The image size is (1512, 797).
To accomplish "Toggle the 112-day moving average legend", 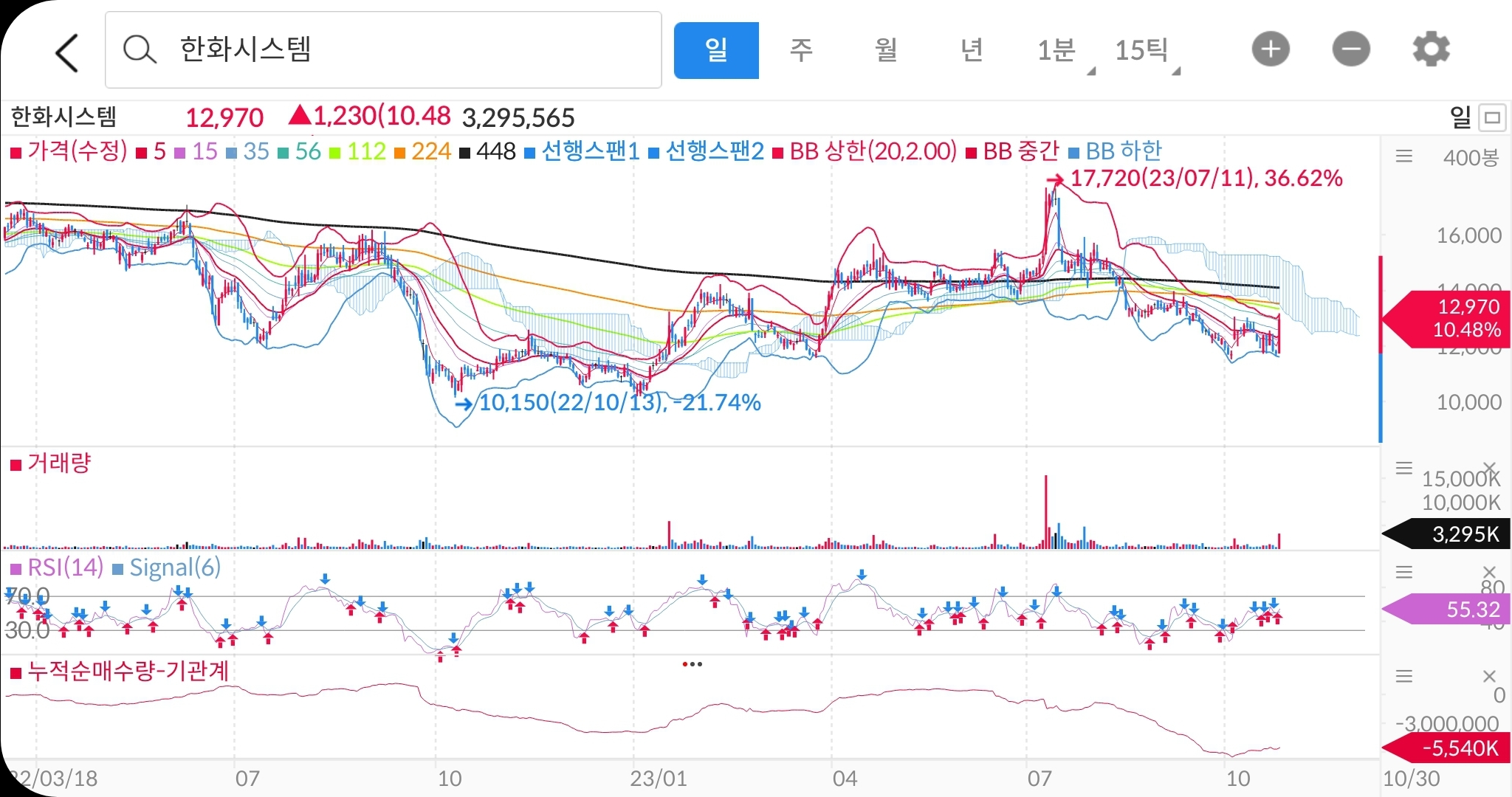I will 358,151.
